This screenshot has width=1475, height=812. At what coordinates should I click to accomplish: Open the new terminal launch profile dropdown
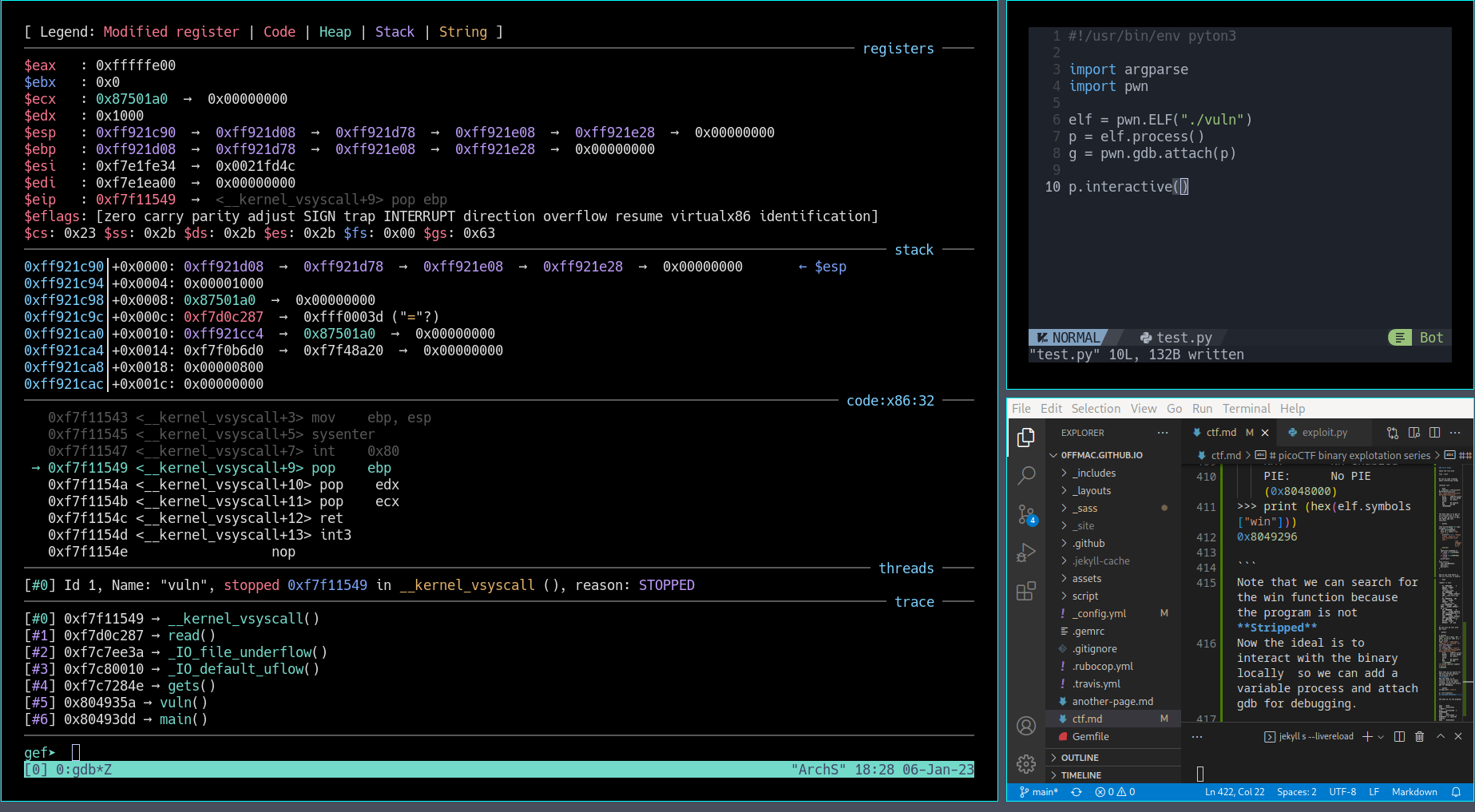pos(1381,737)
